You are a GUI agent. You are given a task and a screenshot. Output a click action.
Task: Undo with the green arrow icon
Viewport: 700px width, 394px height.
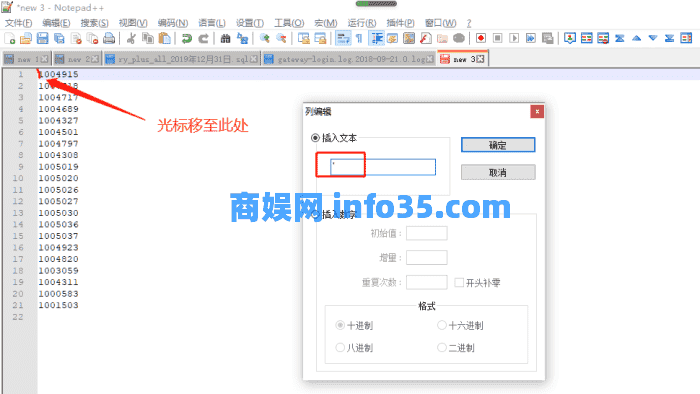187,39
